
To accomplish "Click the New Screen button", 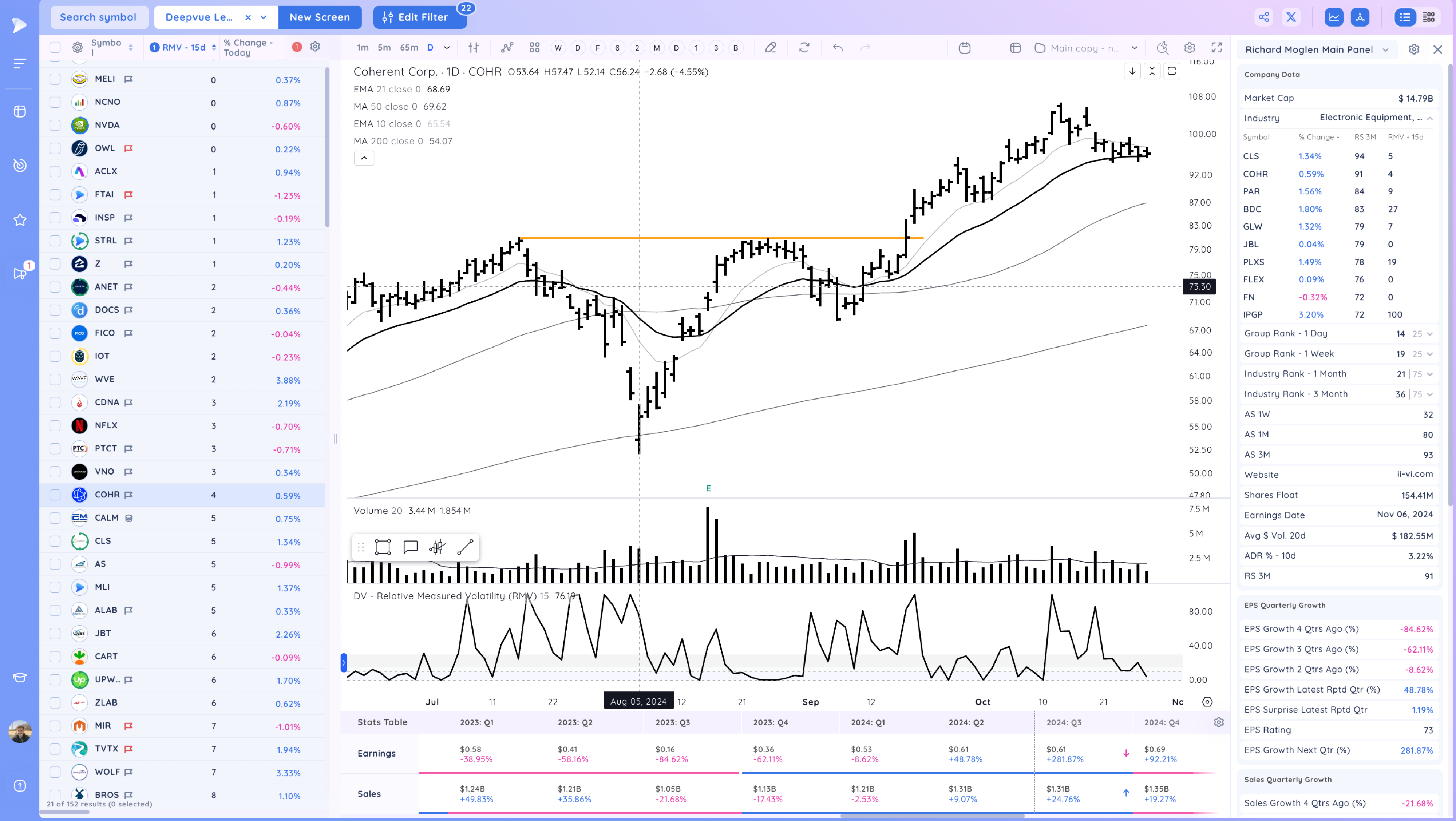I will (319, 17).
